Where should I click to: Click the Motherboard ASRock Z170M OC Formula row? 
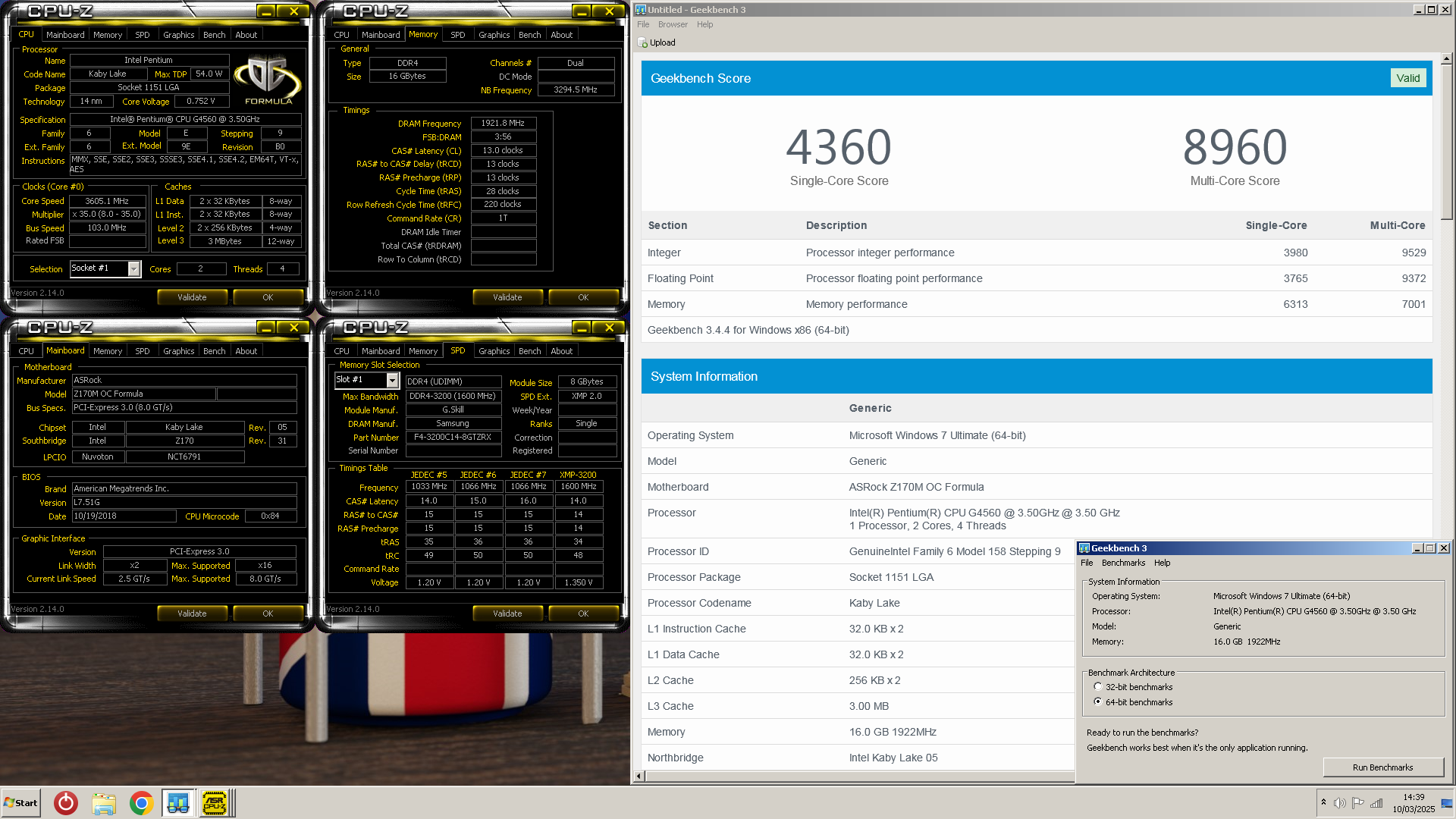pos(1037,487)
